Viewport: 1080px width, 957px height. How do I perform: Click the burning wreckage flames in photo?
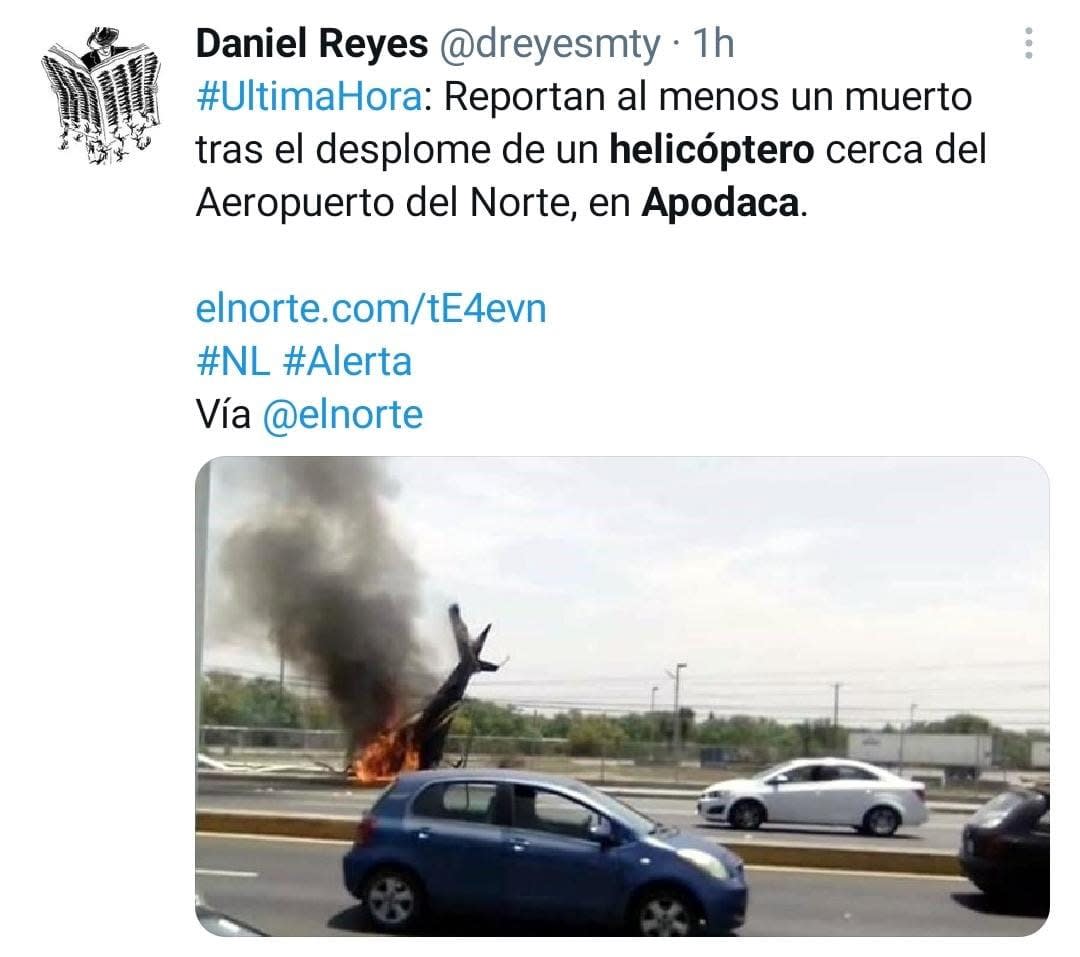386,752
